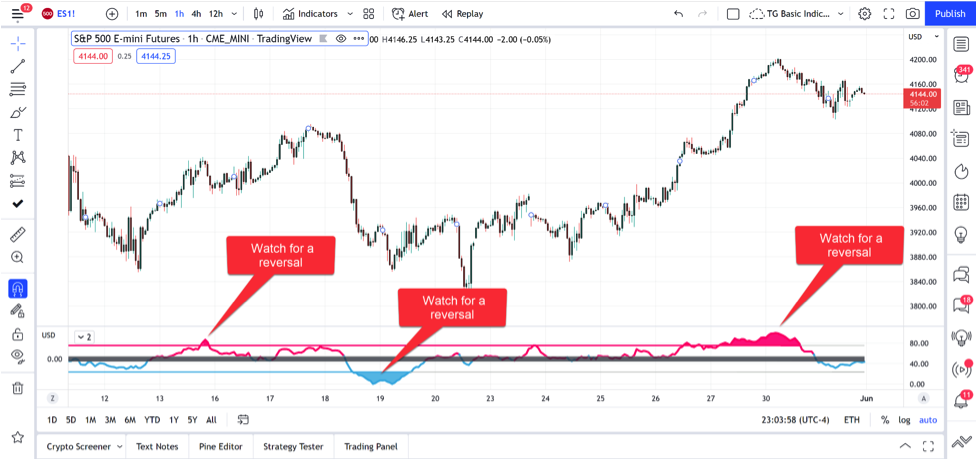
Task: Take a chart snapshot with camera icon
Action: (912, 14)
